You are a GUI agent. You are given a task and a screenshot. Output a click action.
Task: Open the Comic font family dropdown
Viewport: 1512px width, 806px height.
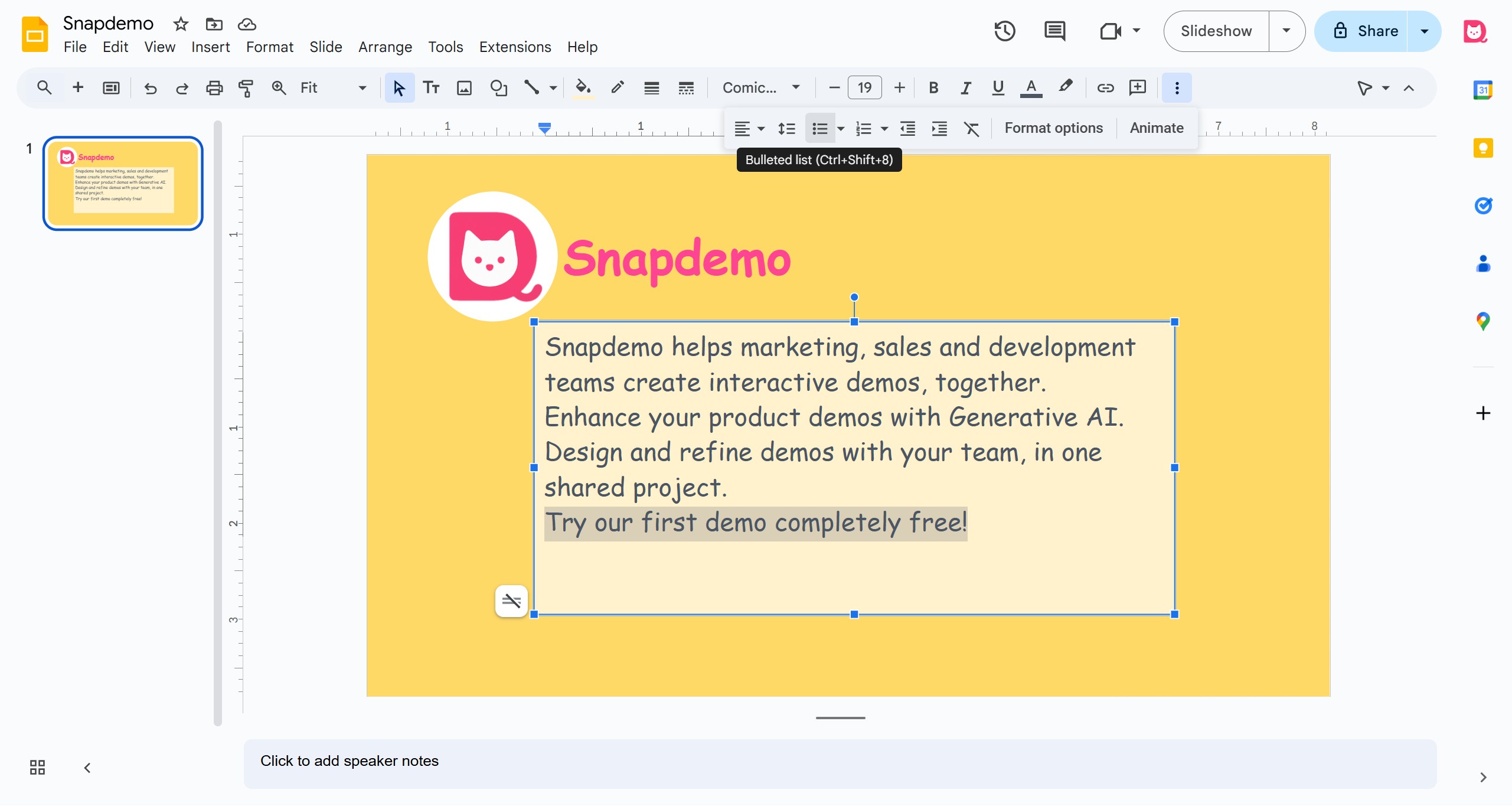click(x=762, y=88)
